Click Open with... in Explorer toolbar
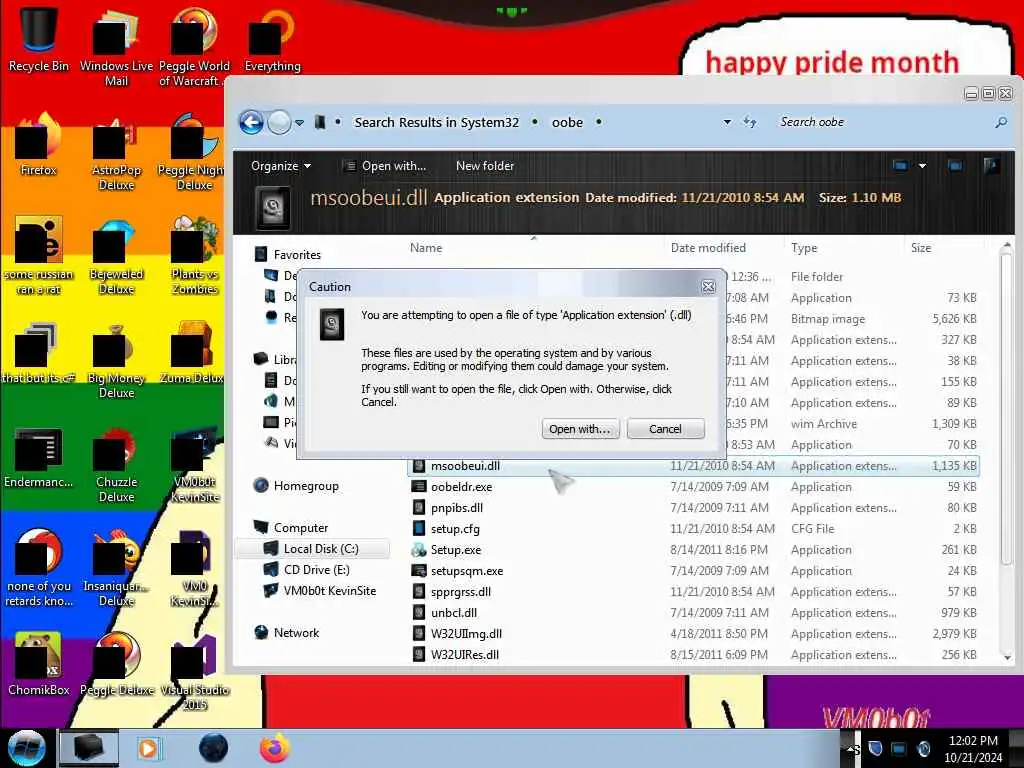Viewport: 1024px width, 768px height. (385, 166)
